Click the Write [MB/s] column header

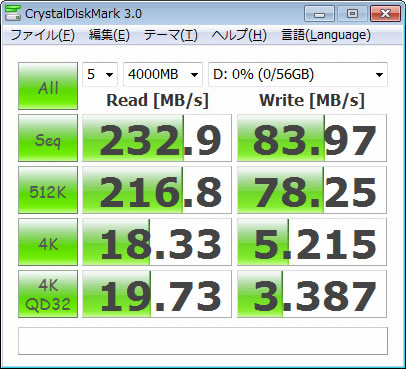312,100
